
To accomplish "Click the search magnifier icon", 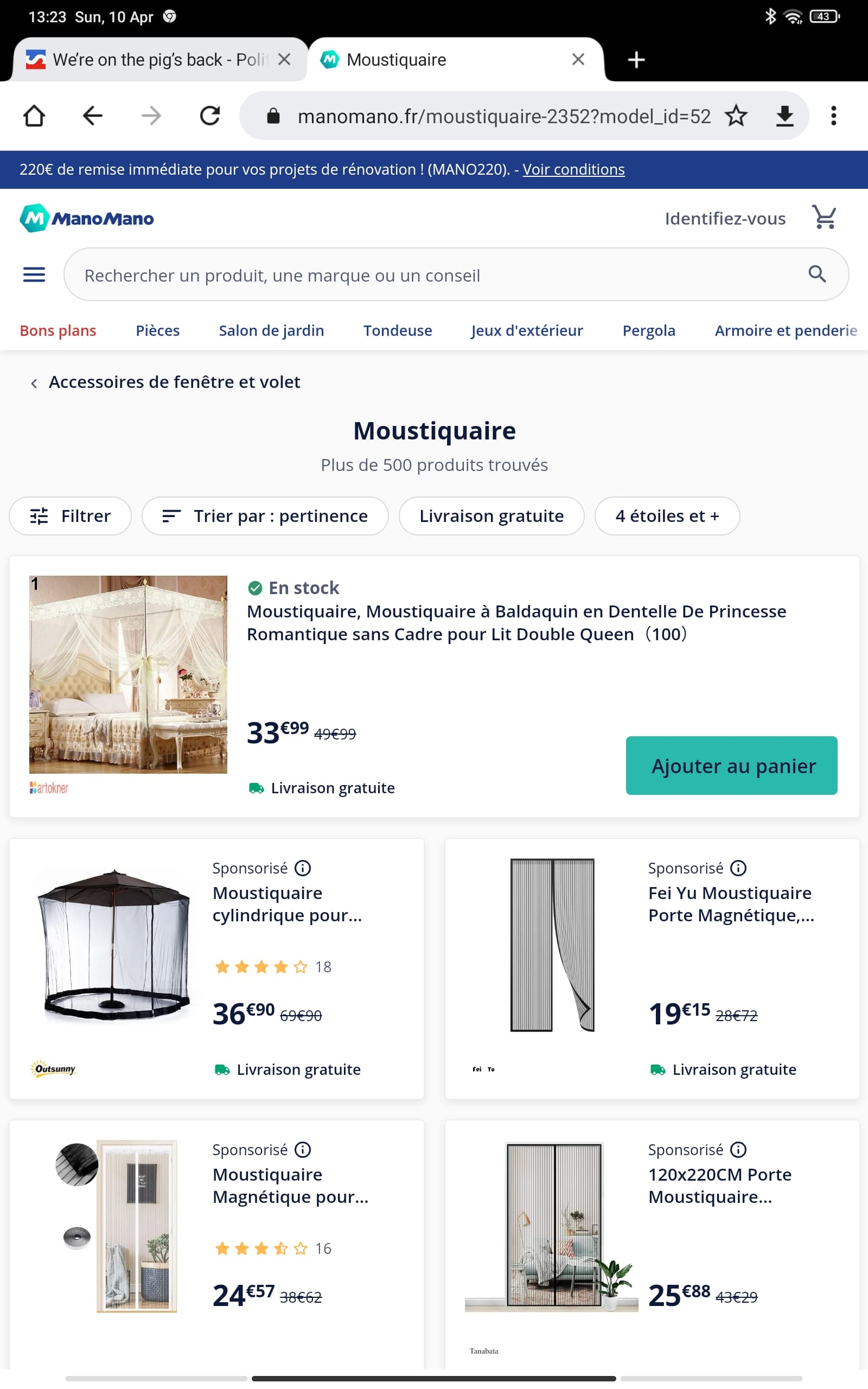I will pyautogui.click(x=817, y=275).
